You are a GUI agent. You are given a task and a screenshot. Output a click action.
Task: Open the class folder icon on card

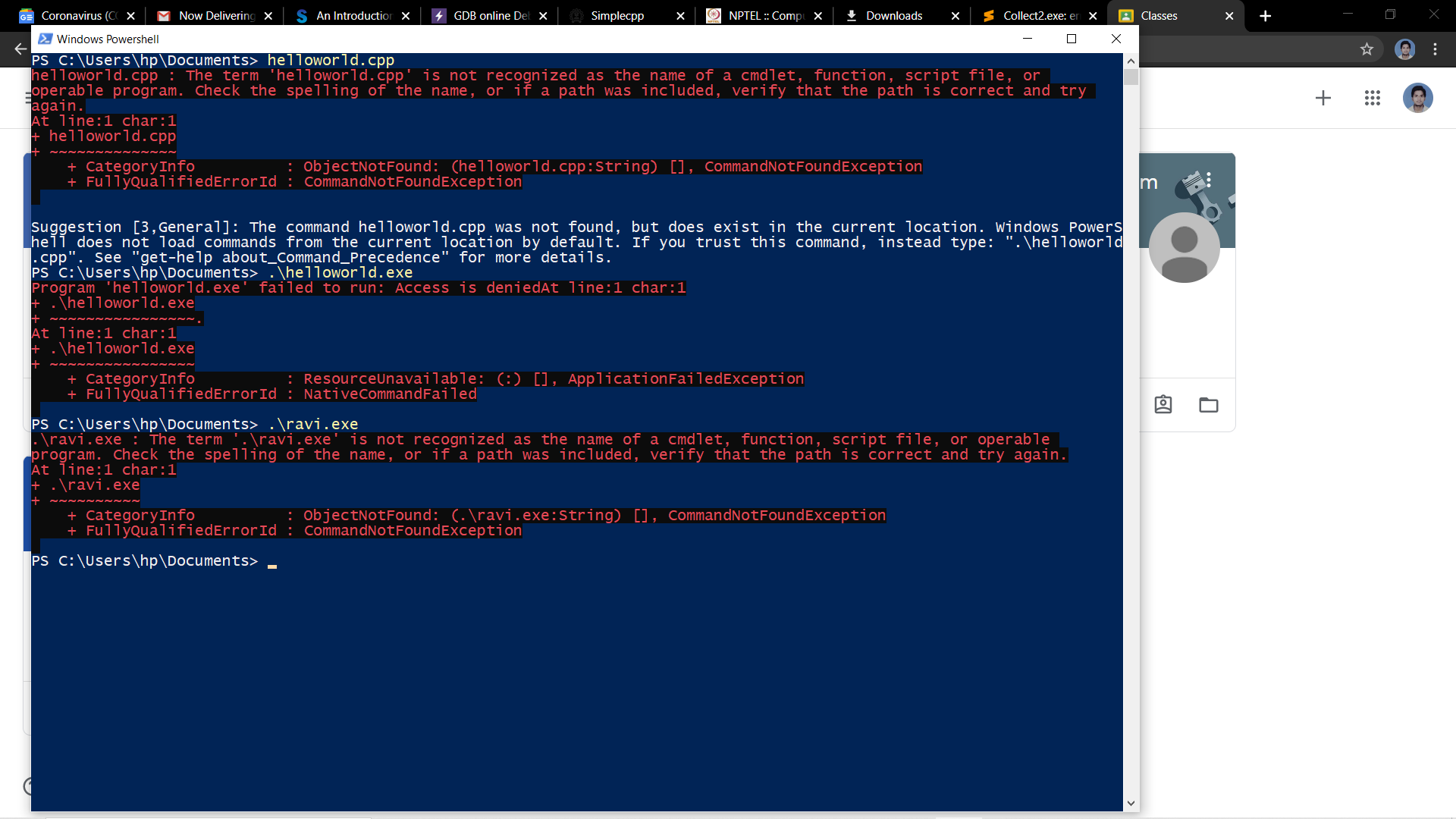1208,405
